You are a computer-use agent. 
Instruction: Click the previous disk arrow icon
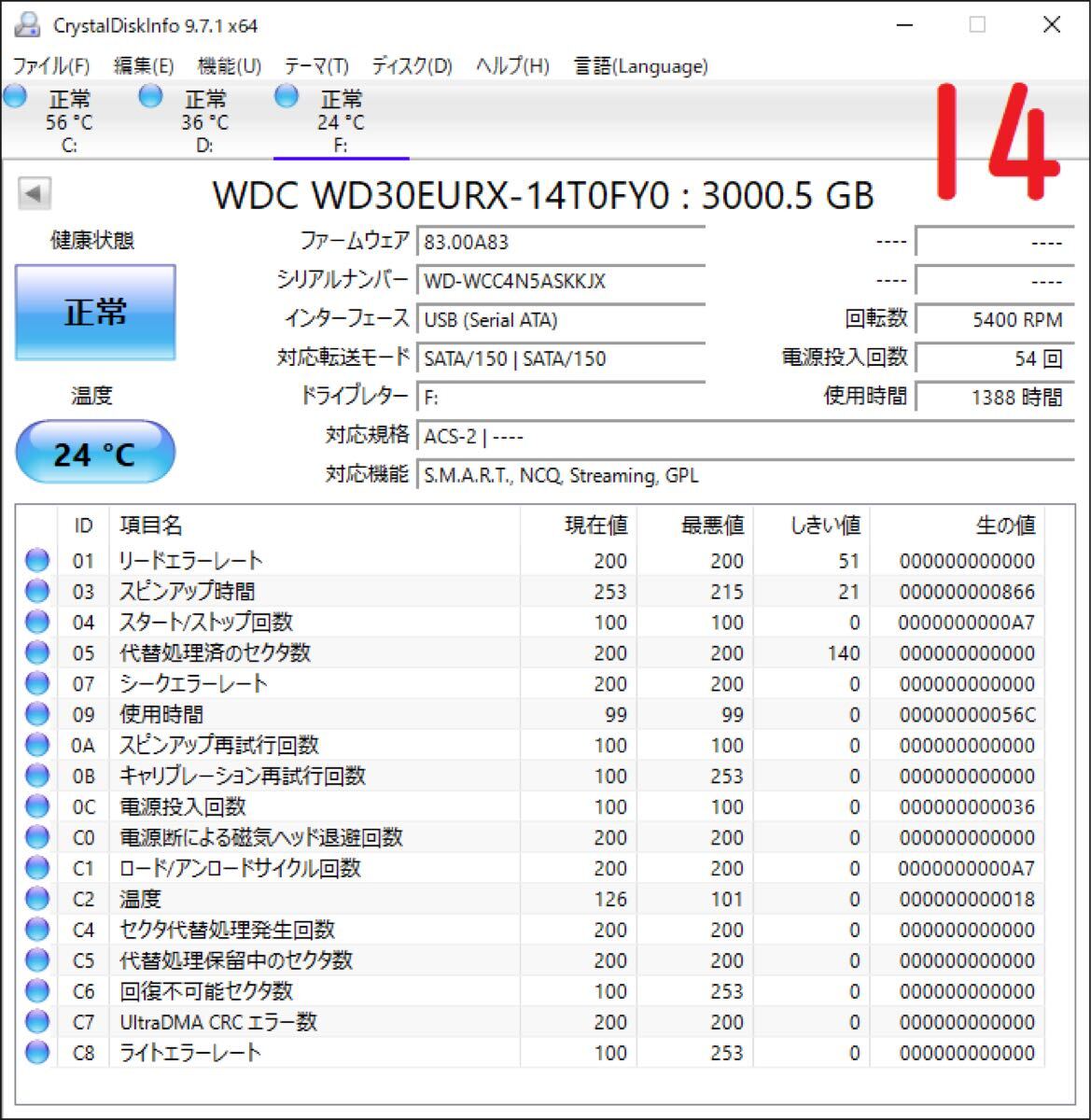coord(35,194)
